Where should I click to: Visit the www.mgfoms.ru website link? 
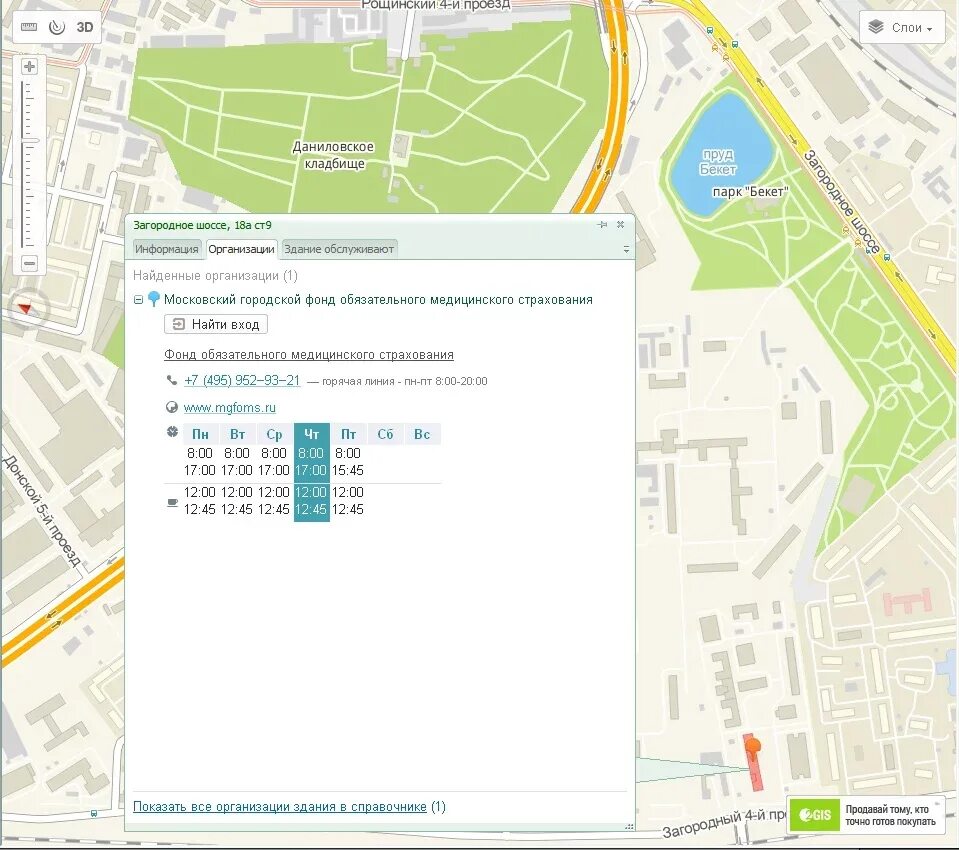[x=229, y=407]
